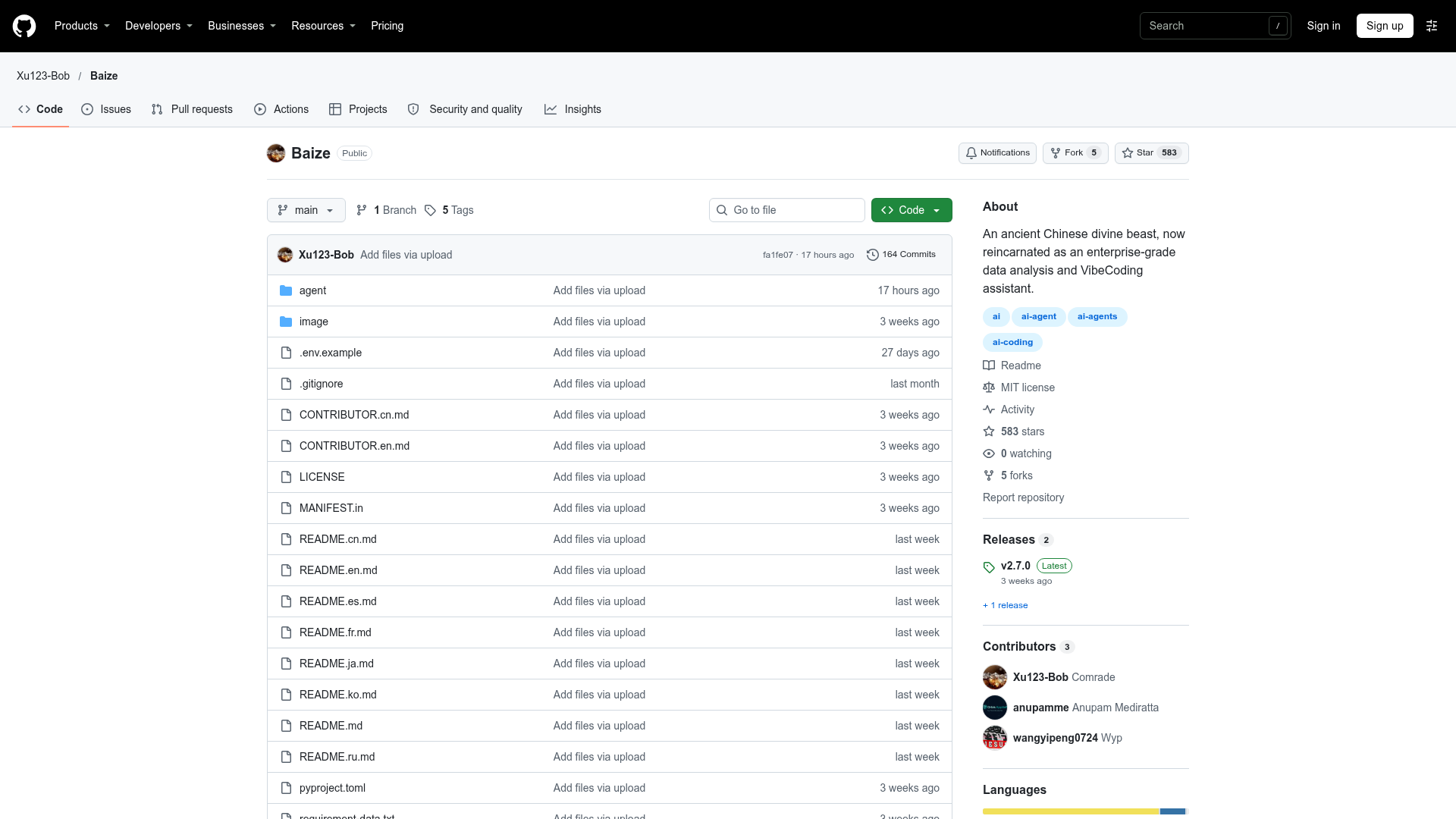This screenshot has width=1456, height=819.
Task: Open the + 1 release link
Action: pyautogui.click(x=1006, y=605)
